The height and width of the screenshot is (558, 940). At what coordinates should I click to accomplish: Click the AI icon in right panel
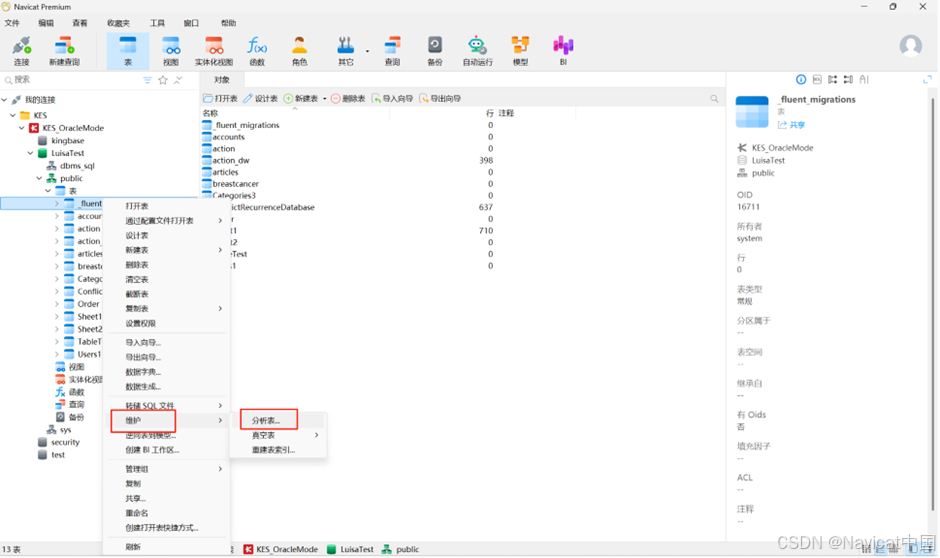pos(864,79)
